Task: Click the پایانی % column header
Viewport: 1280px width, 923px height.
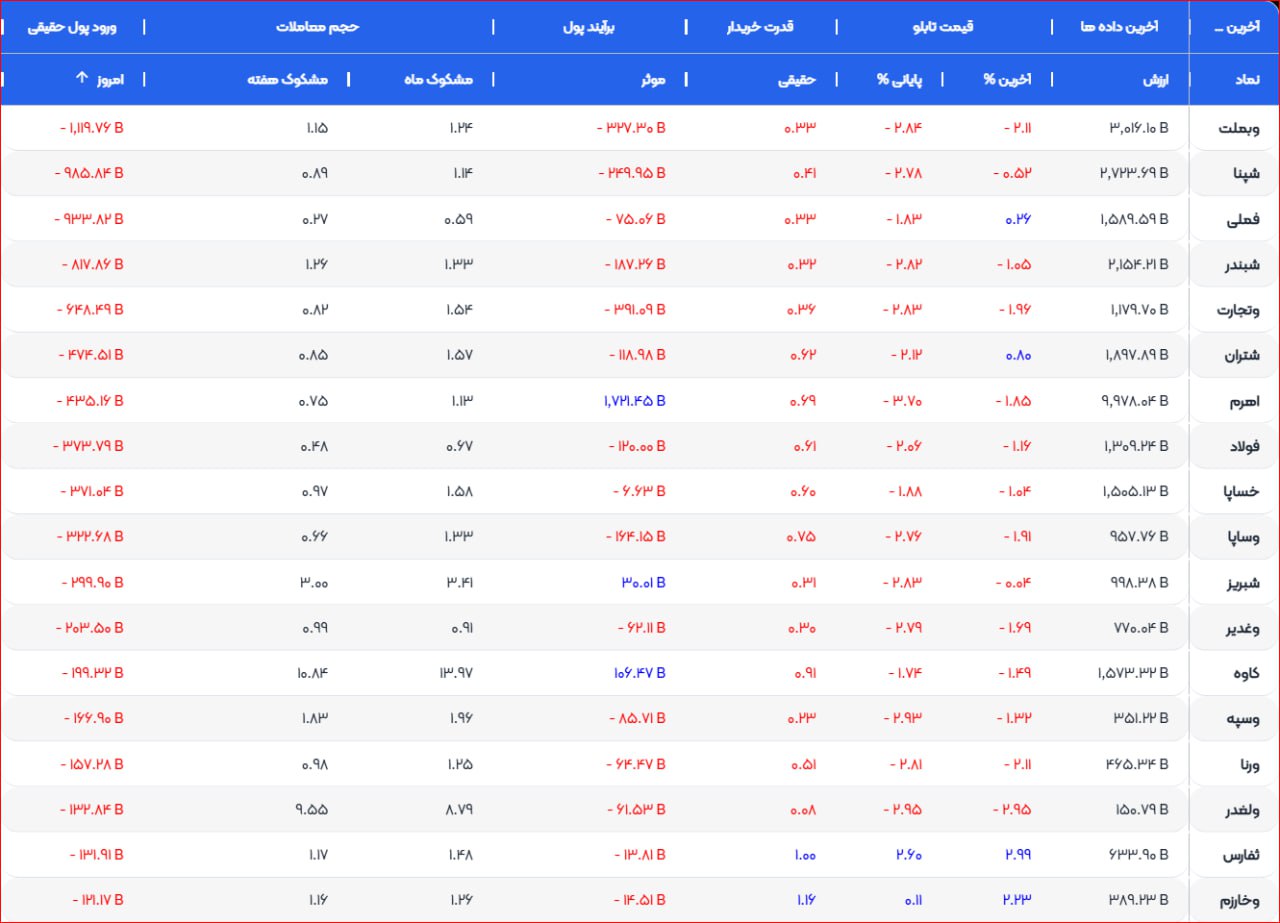Action: pyautogui.click(x=897, y=79)
